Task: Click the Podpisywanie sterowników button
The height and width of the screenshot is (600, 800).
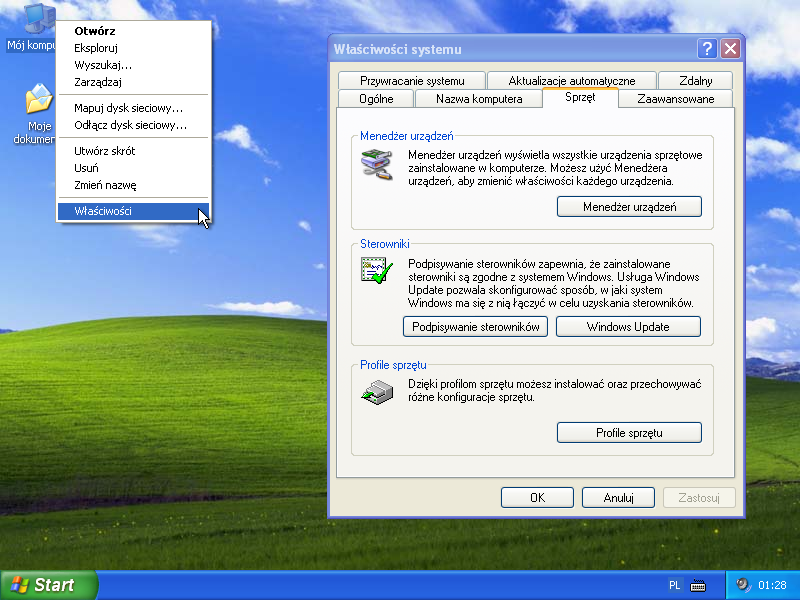Action: pos(475,326)
